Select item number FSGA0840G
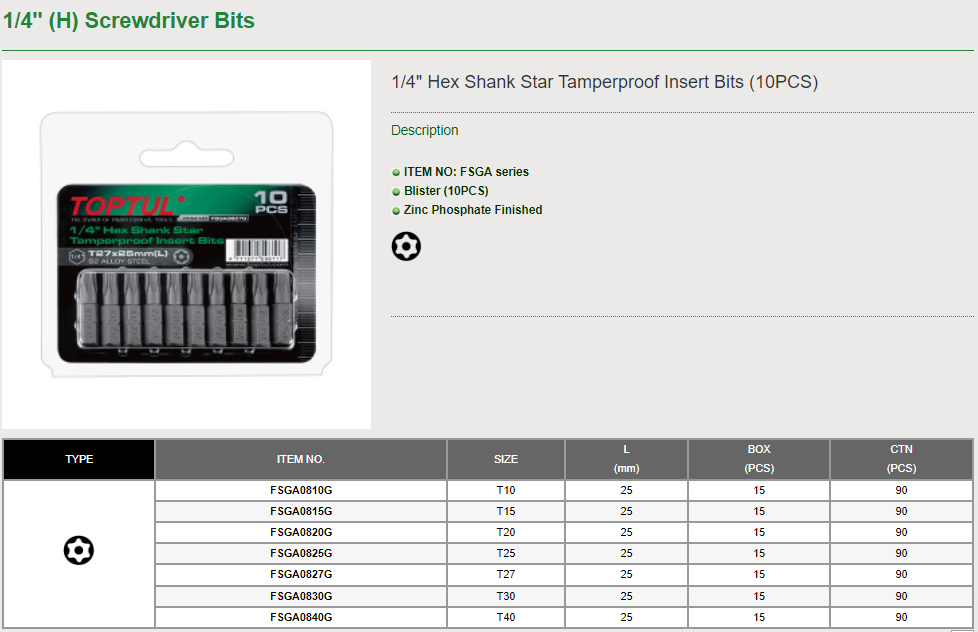The image size is (978, 632). (301, 617)
